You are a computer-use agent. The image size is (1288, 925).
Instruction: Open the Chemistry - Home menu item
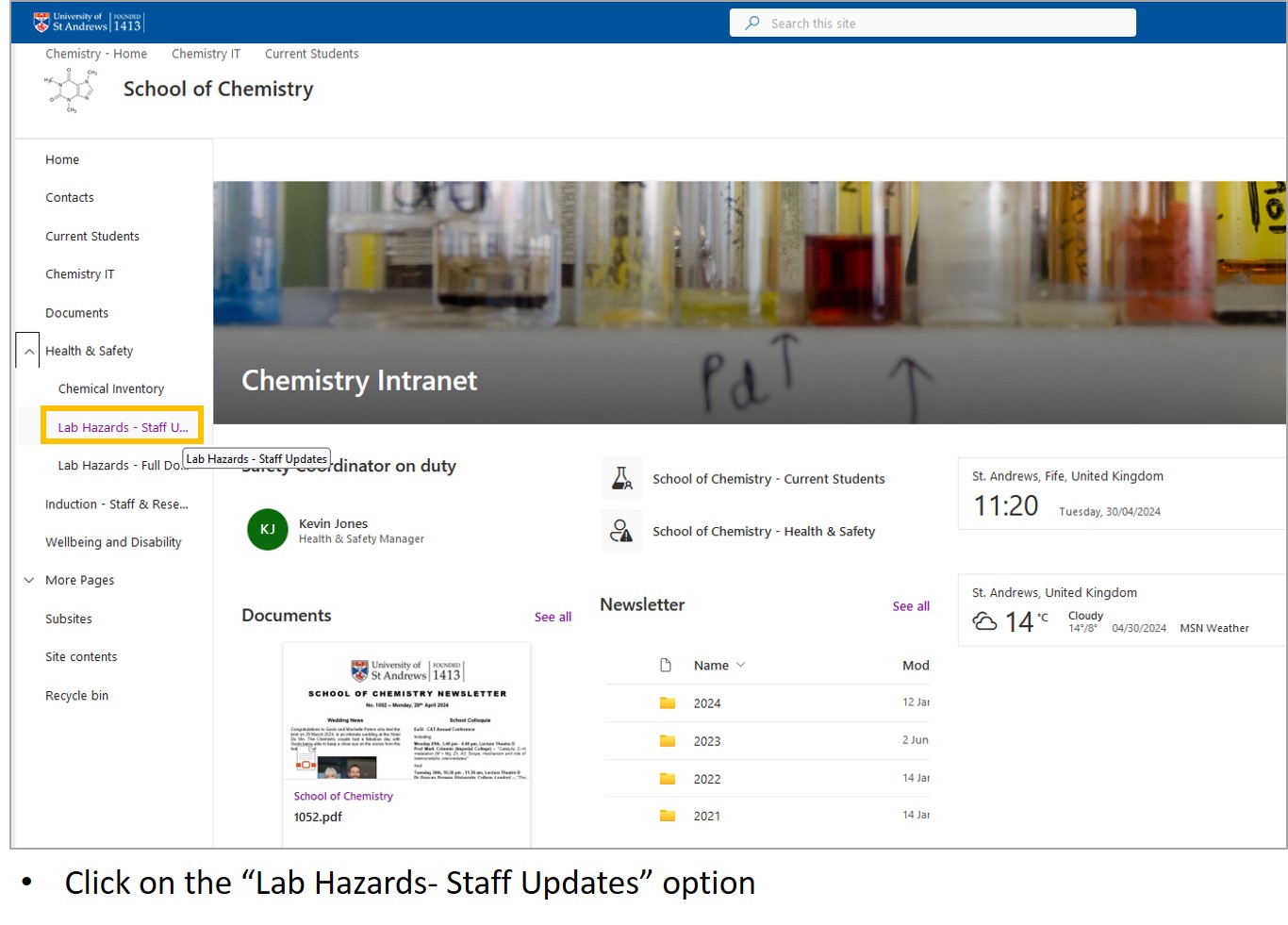[95, 54]
